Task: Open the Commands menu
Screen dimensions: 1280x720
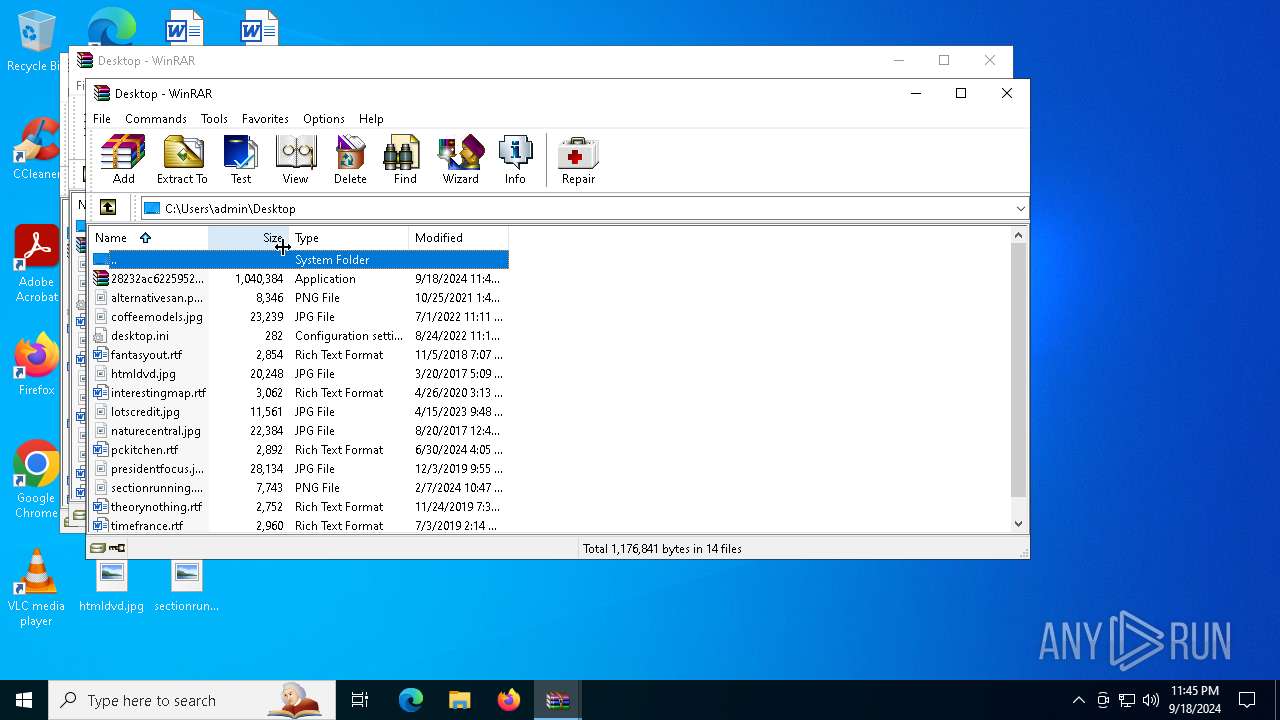Action: point(156,118)
